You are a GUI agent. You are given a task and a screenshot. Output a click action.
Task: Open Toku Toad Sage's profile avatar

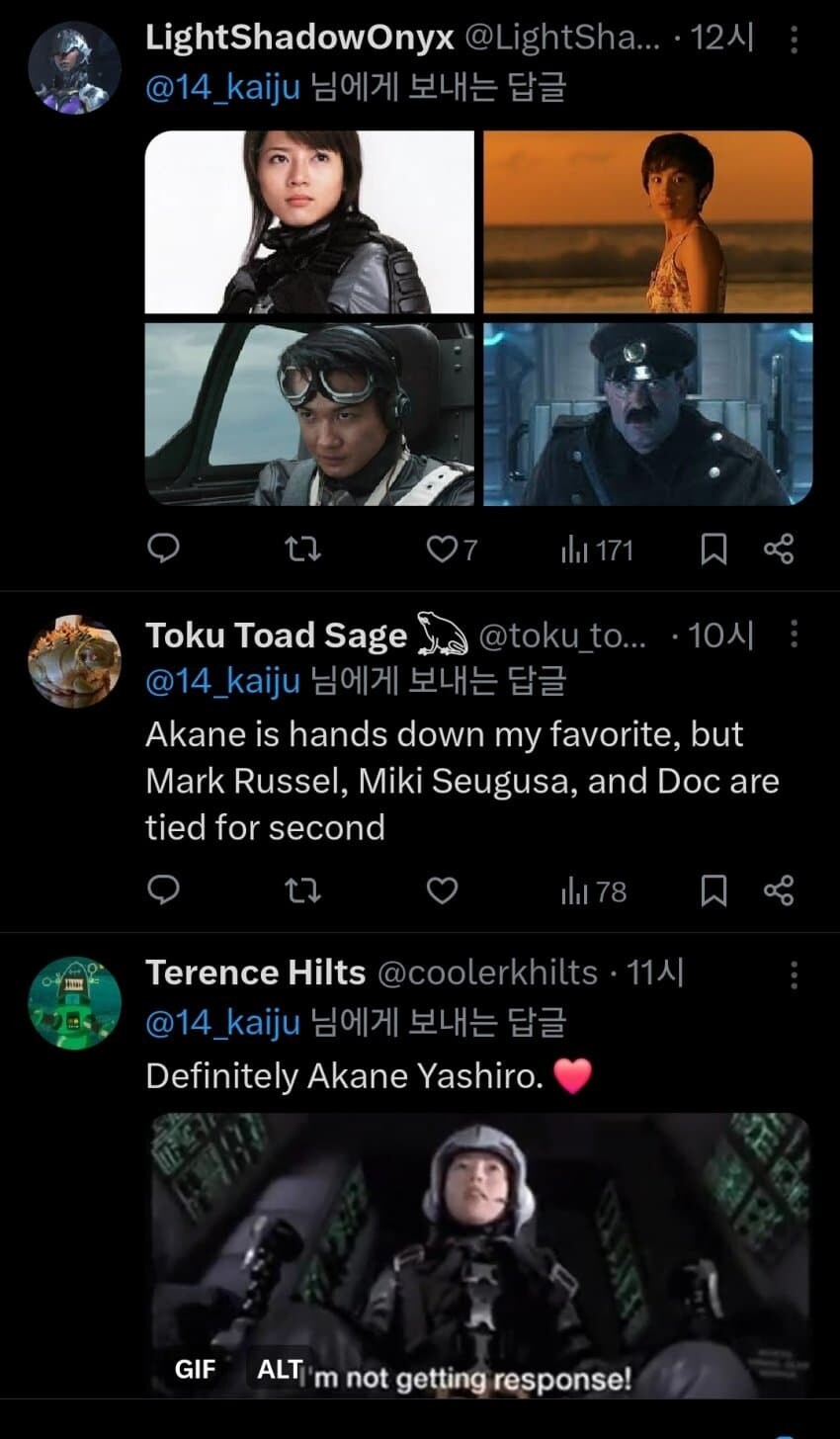(x=74, y=661)
